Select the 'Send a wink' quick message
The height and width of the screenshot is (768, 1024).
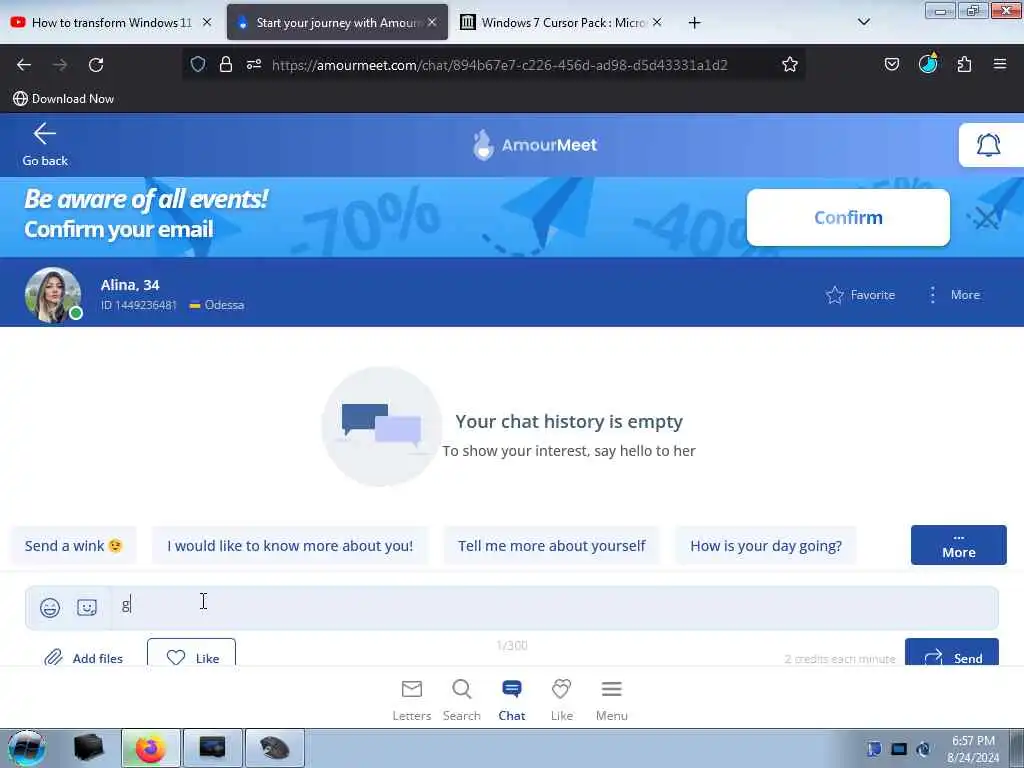pos(74,546)
